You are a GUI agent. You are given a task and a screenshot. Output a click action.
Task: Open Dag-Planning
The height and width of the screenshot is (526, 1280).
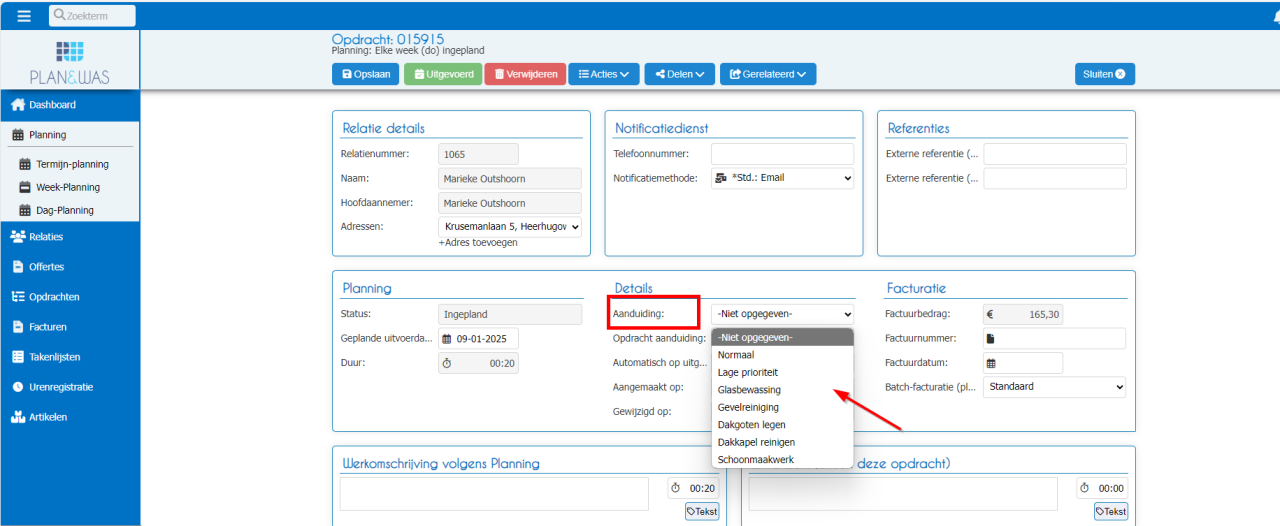(x=65, y=210)
